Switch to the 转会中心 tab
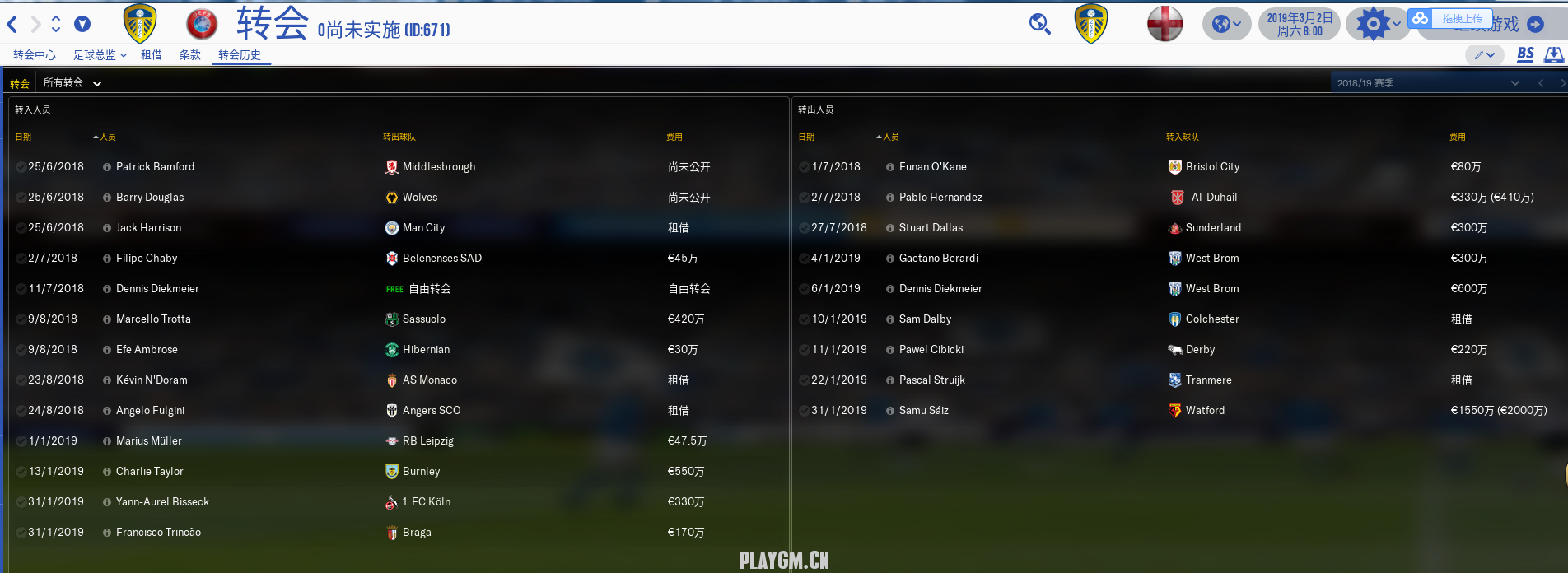Image resolution: width=1568 pixels, height=573 pixels. (x=35, y=55)
